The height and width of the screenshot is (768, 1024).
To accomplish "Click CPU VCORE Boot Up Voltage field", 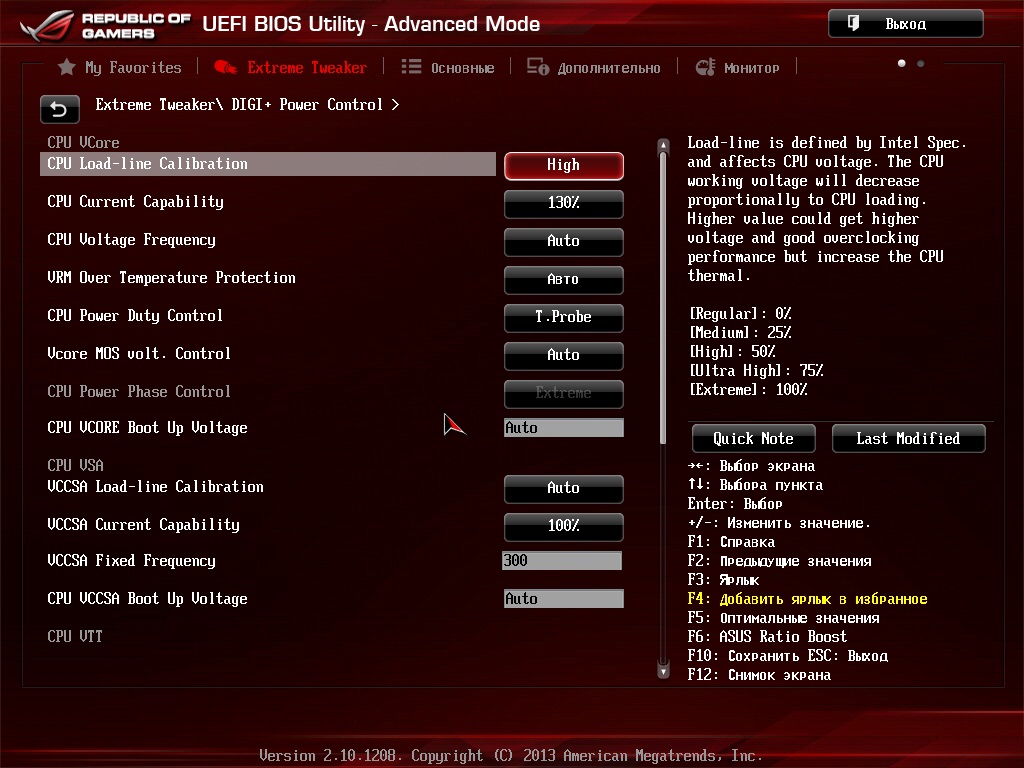I will 564,428.
